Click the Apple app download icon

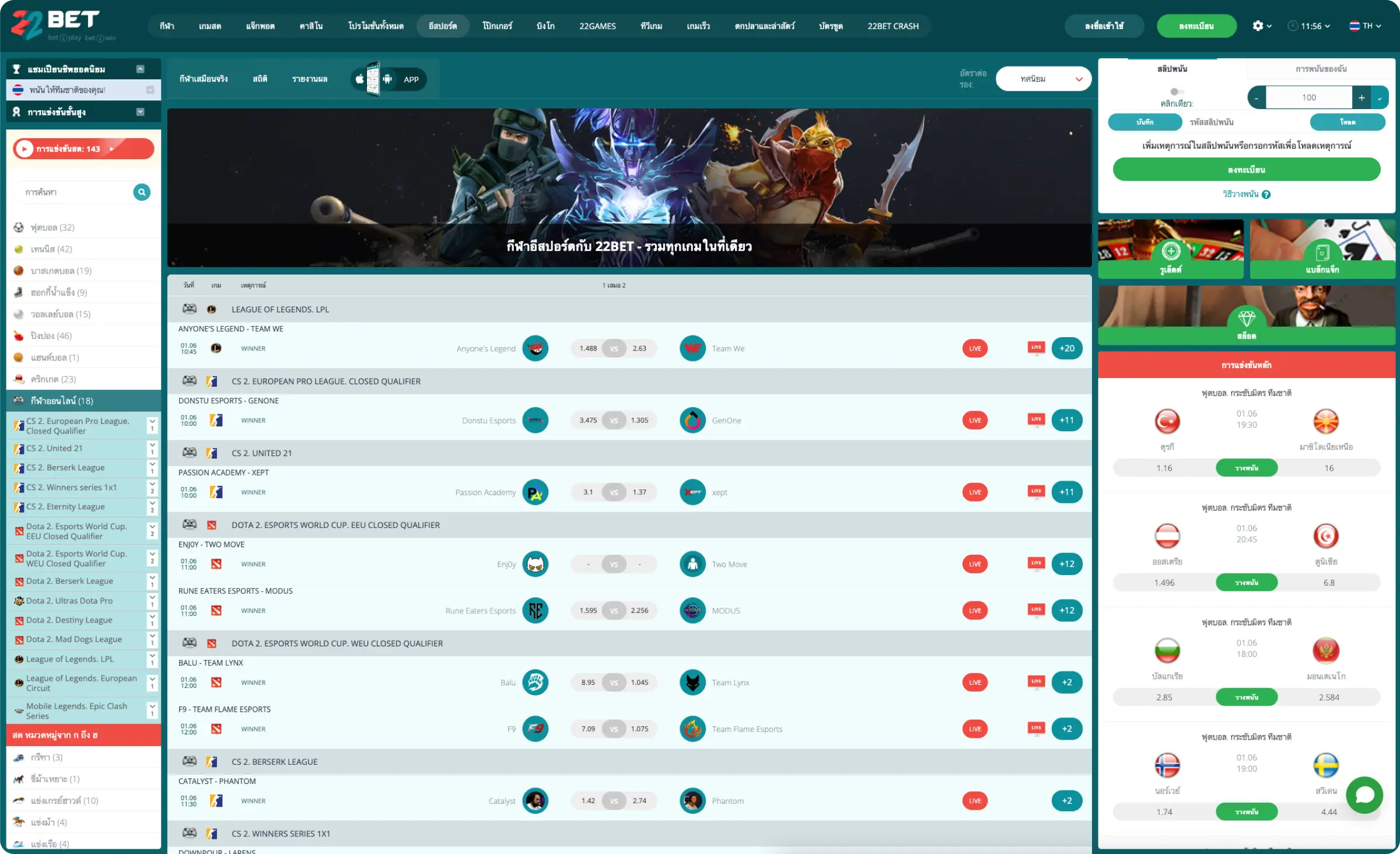359,79
